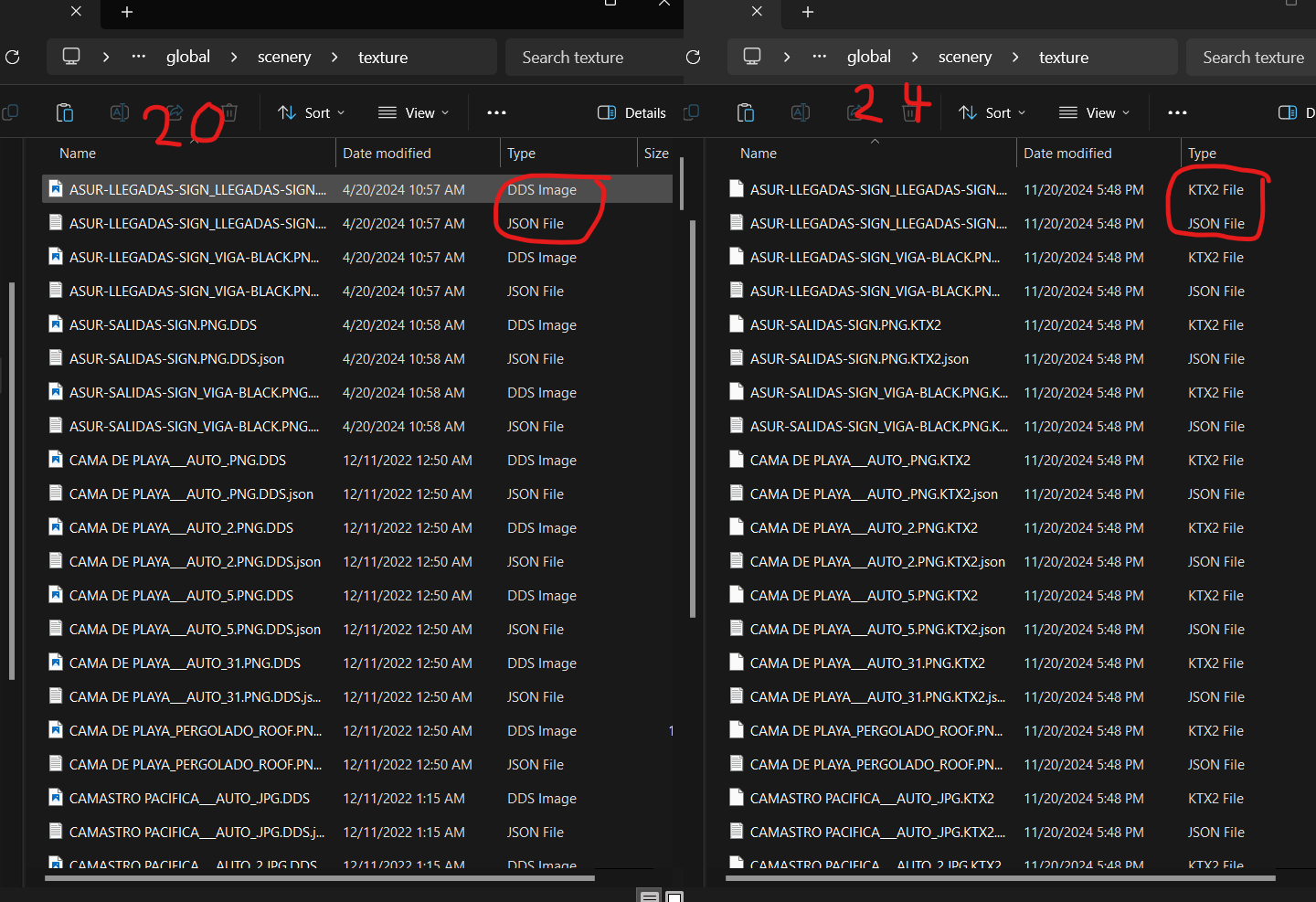Activate the Rename icon in the left window
Viewport: 1316px width, 902px height.
click(x=120, y=112)
